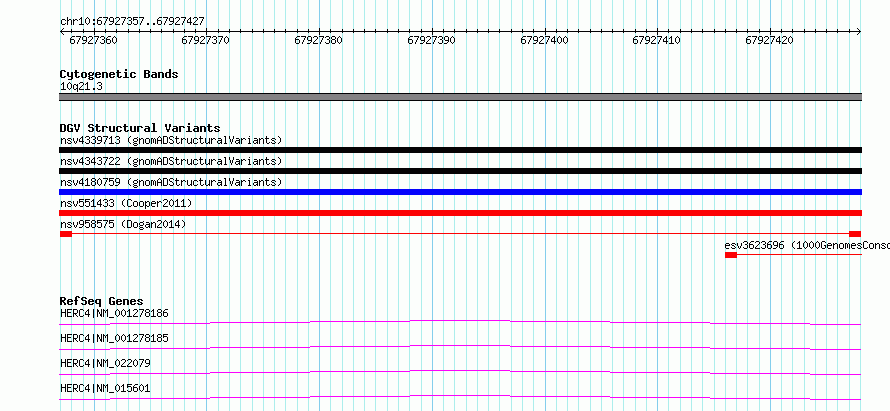The width and height of the screenshot is (890, 411).
Task: Open the DGV Structural Variants track title
Action: [140, 128]
